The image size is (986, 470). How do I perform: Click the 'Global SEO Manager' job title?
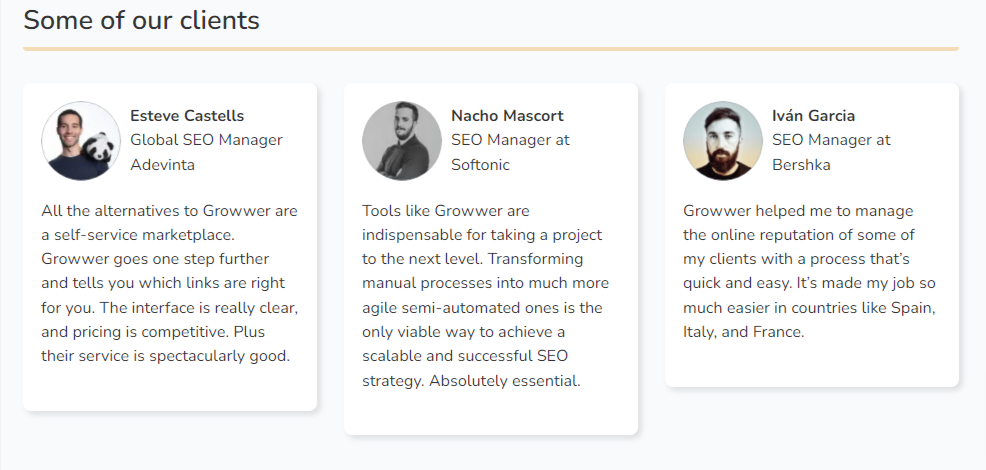(x=206, y=140)
